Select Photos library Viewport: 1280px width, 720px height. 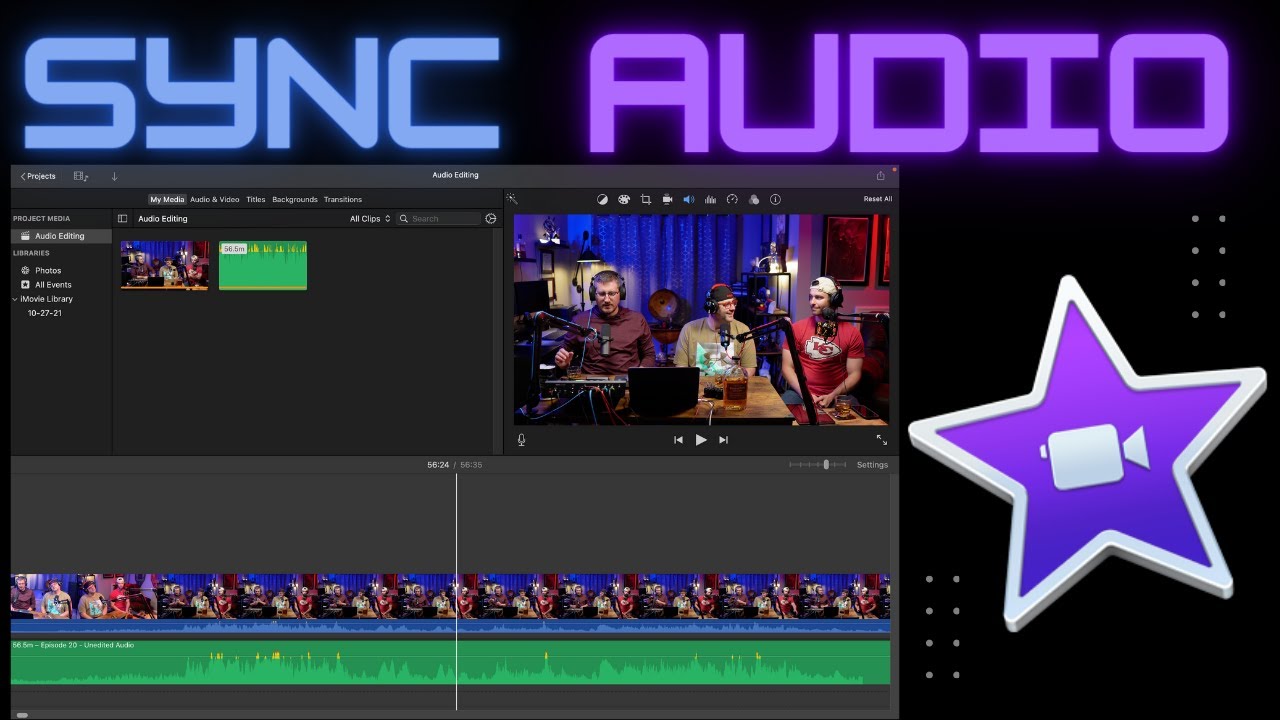[48, 270]
